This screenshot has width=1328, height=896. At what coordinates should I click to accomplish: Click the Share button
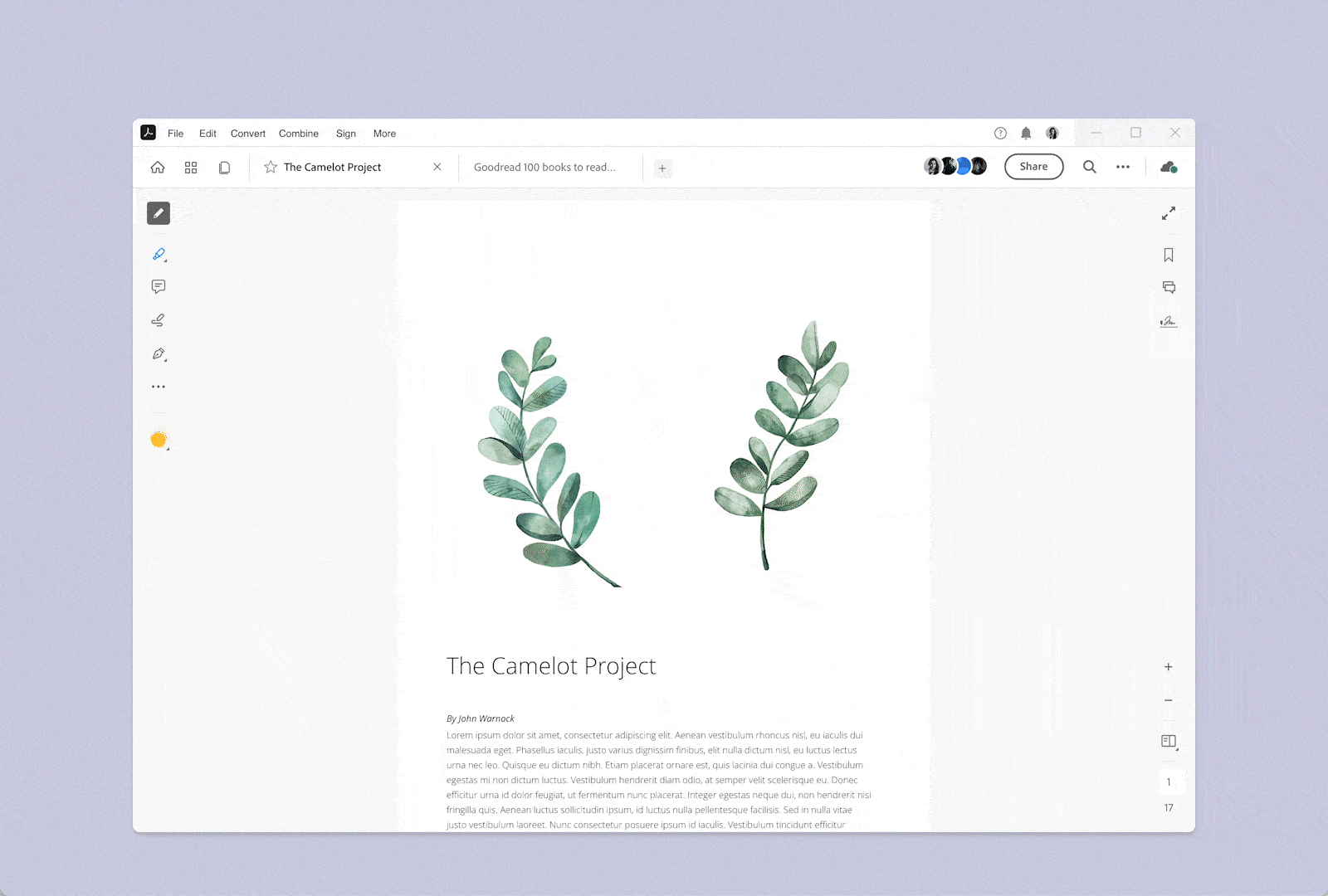tap(1034, 167)
